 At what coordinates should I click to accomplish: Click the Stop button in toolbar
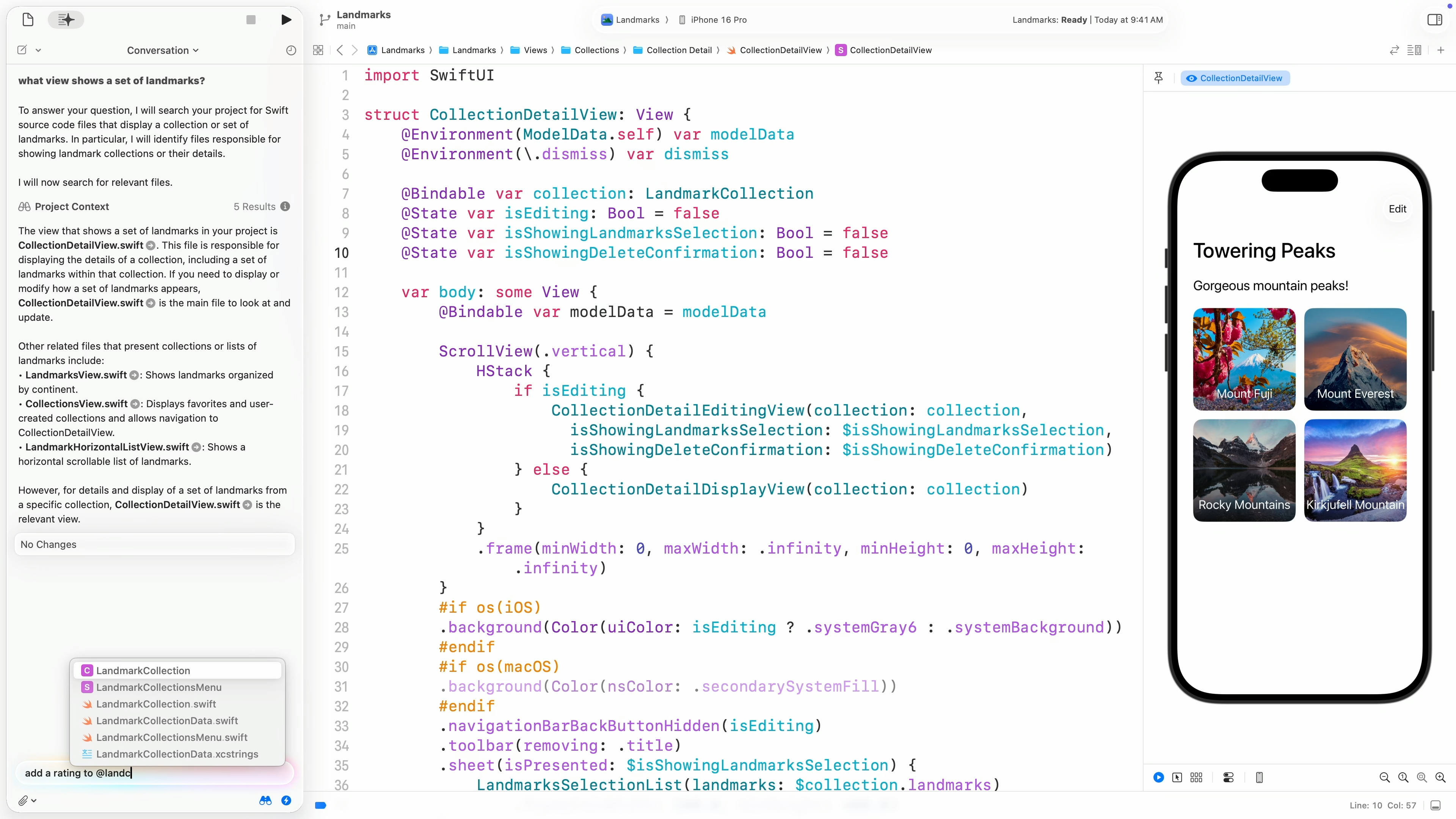(x=251, y=20)
